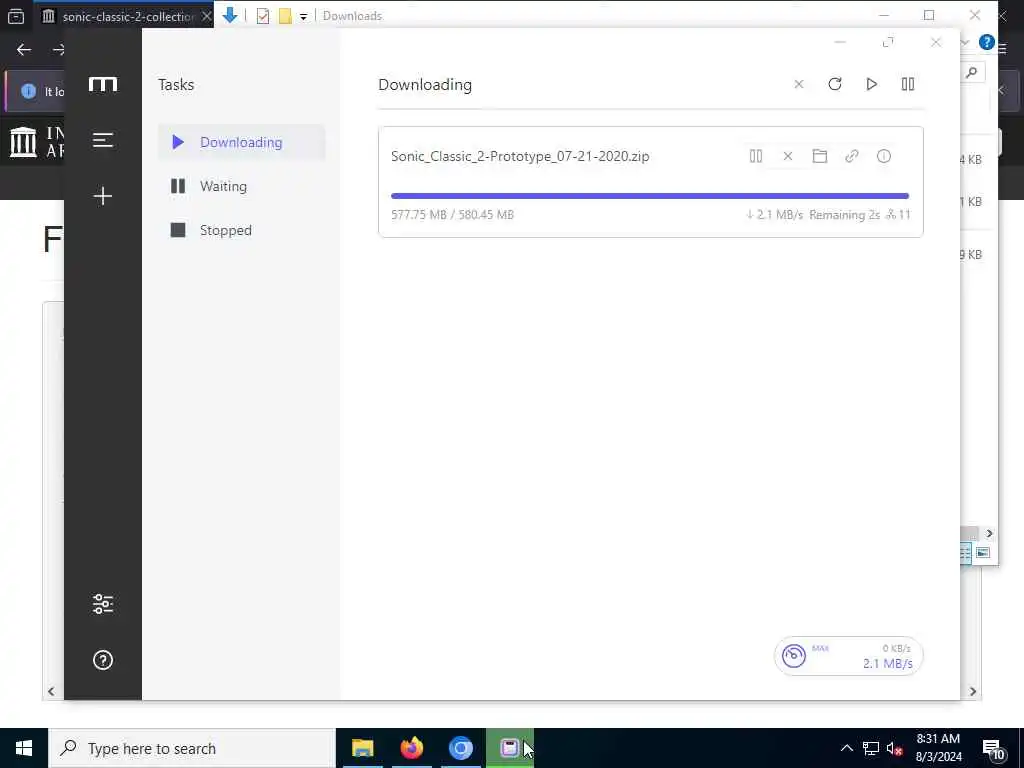Close the sonic-classic-2-collection Firefox tab
This screenshot has width=1024, height=768.
pos(206,16)
